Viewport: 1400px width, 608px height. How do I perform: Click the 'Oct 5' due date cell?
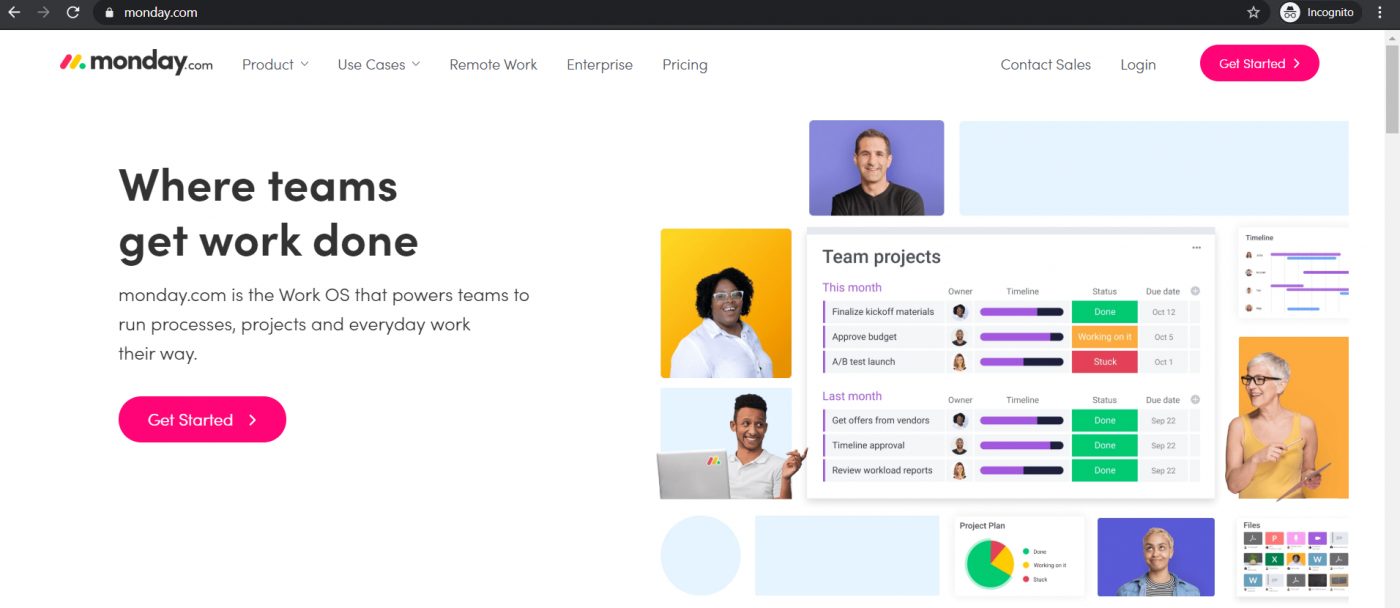[1164, 337]
